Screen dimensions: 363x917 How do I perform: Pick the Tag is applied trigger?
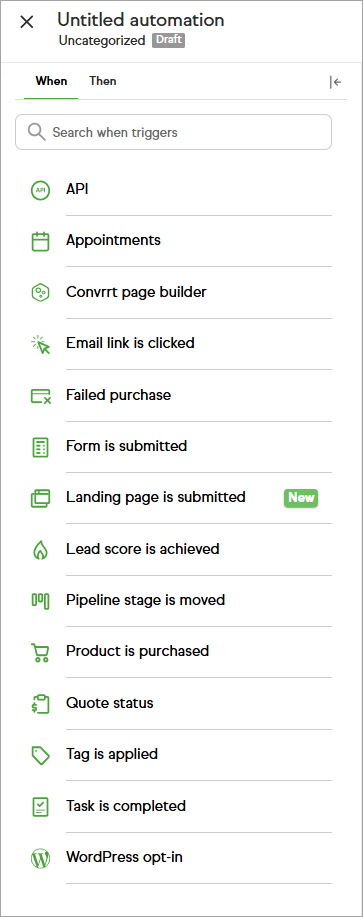pos(181,755)
